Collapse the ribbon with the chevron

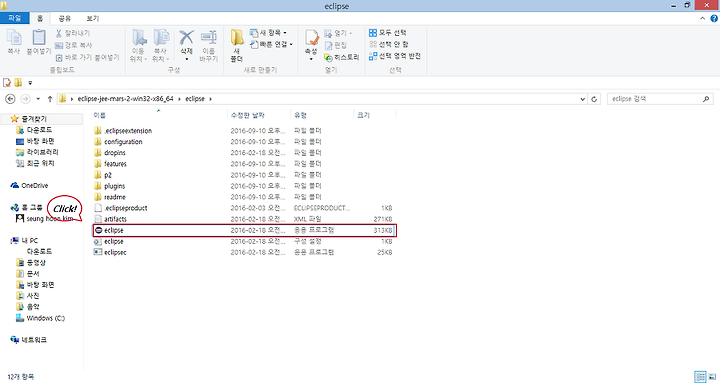click(x=703, y=18)
